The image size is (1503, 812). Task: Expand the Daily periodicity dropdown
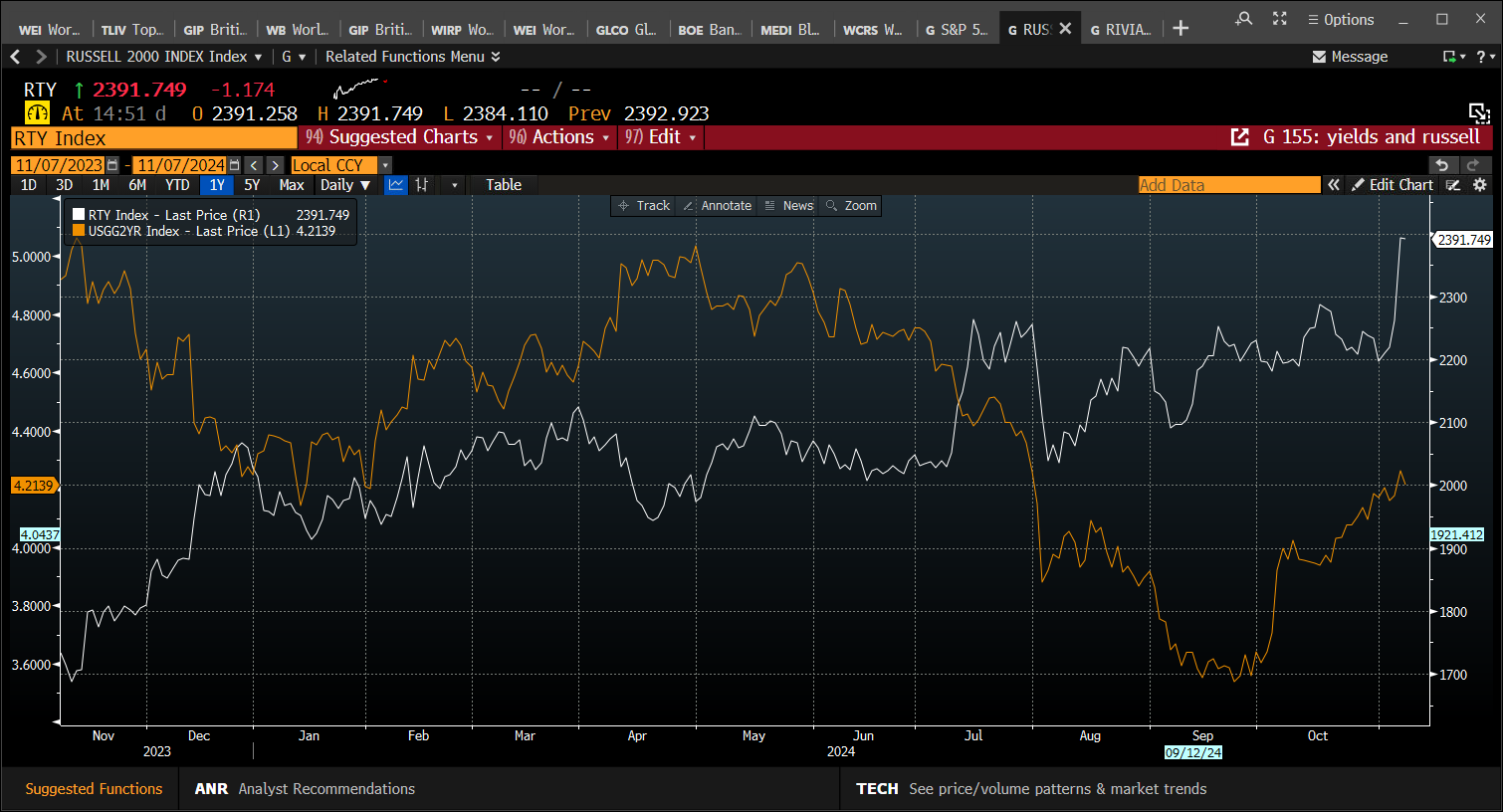pyautogui.click(x=344, y=185)
